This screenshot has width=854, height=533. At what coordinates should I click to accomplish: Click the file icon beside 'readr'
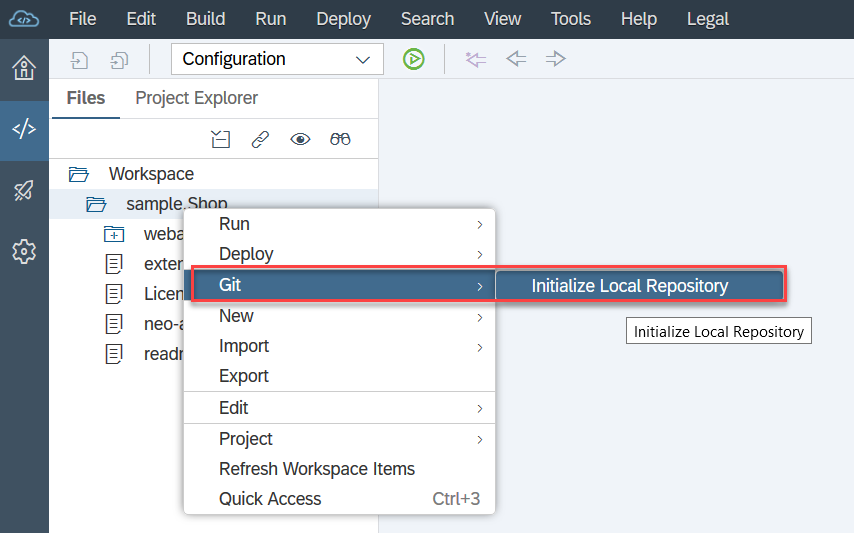click(114, 354)
